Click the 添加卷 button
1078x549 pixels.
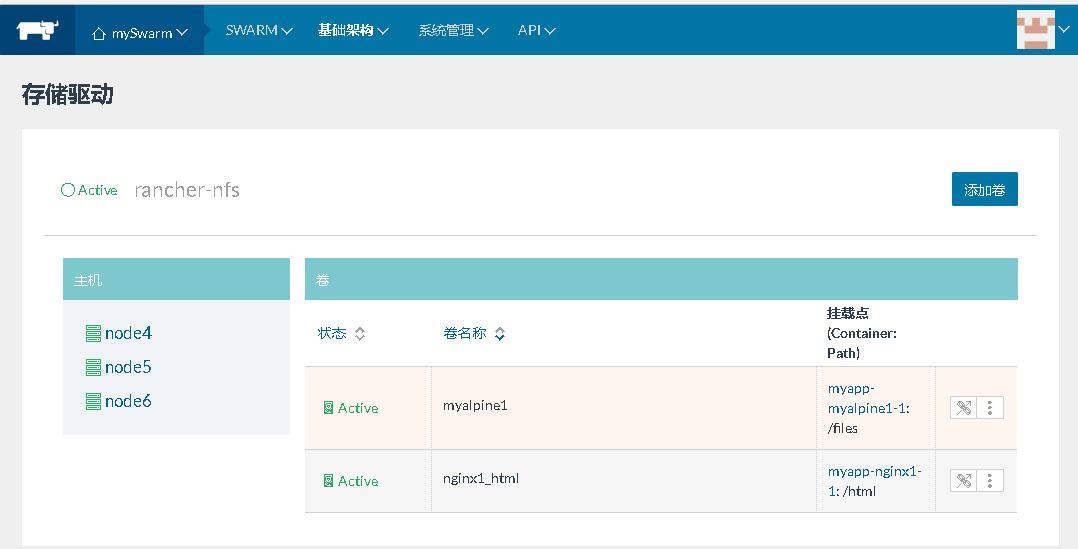pyautogui.click(x=984, y=189)
